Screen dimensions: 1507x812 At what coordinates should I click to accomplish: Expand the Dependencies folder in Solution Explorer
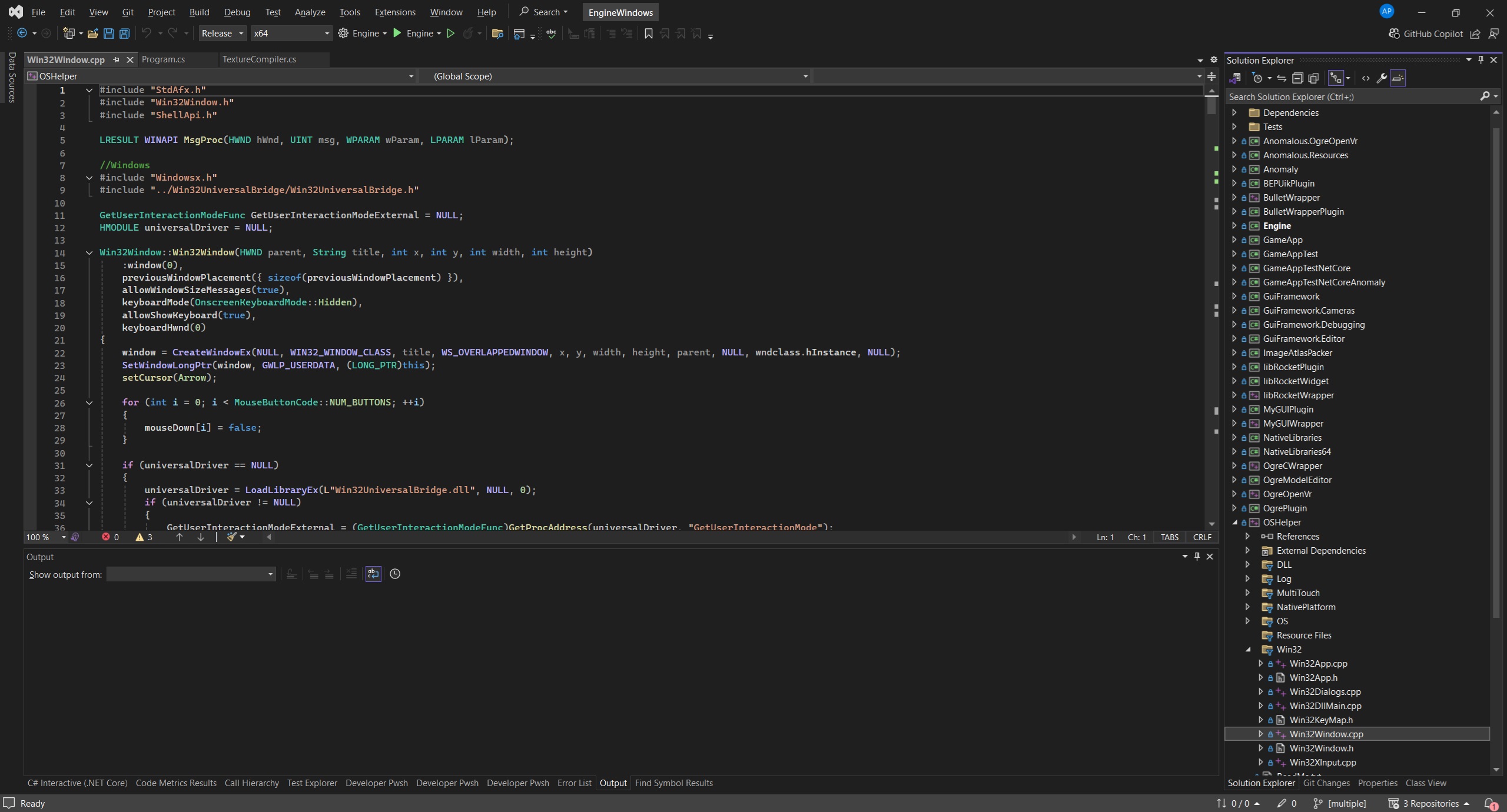pos(1234,112)
